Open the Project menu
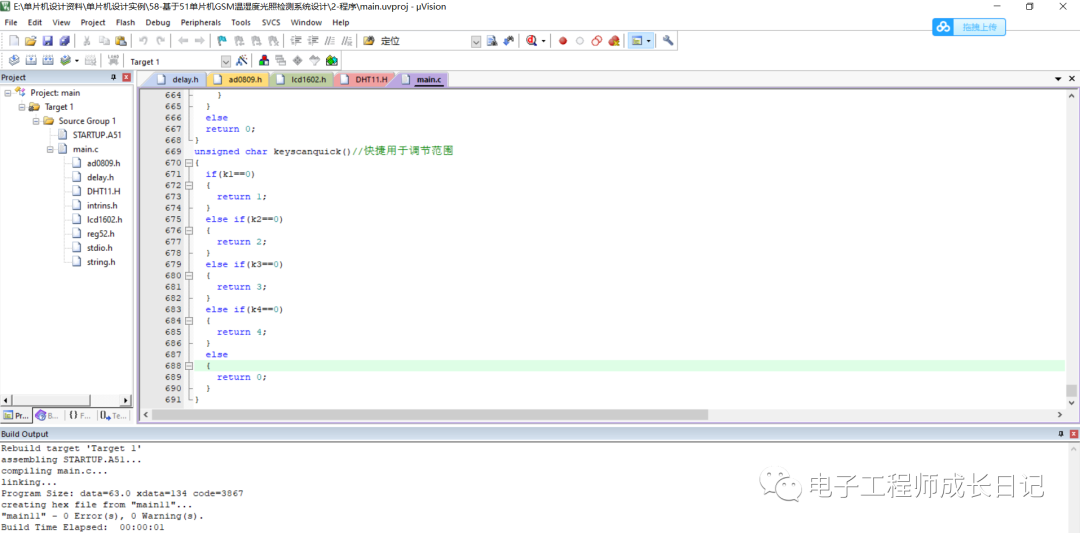Screen dimensions: 1080x533 (x=93, y=22)
